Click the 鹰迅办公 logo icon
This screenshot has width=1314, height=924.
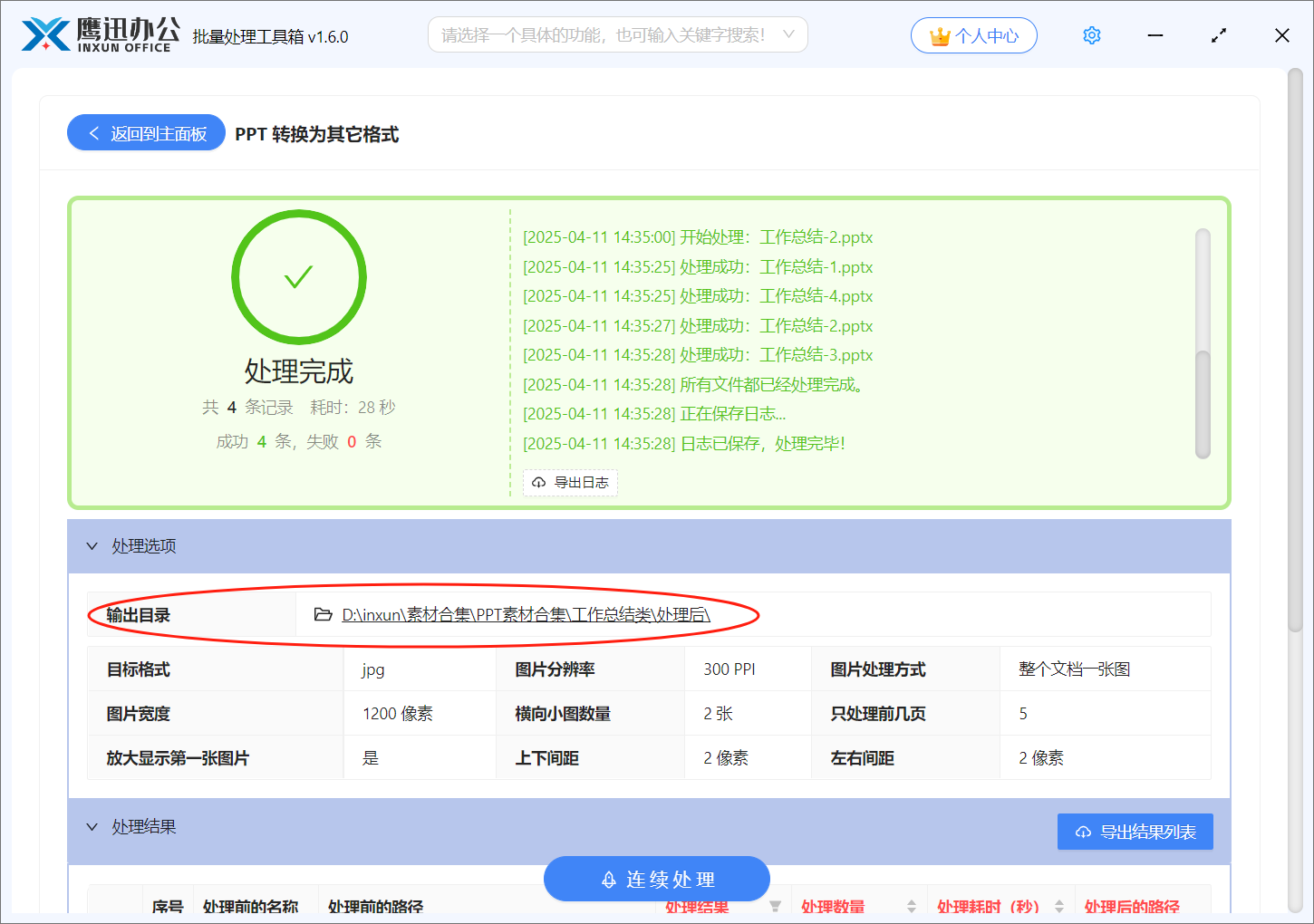point(47,34)
